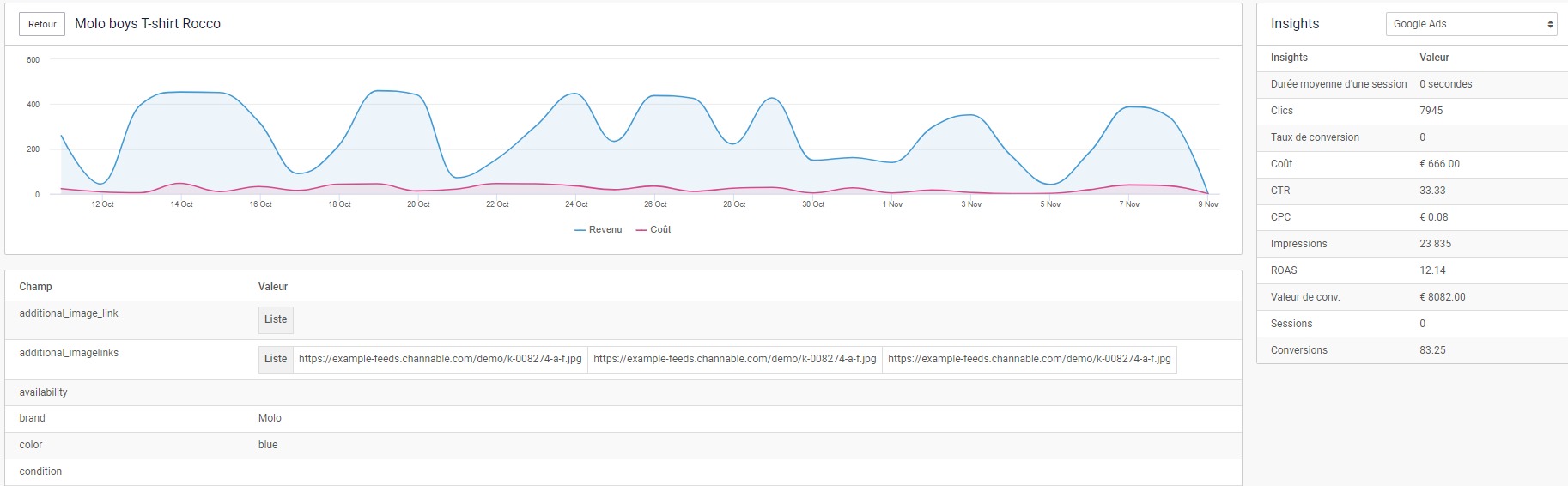
Task: Click the € 666.00 cost value
Action: [1440, 164]
